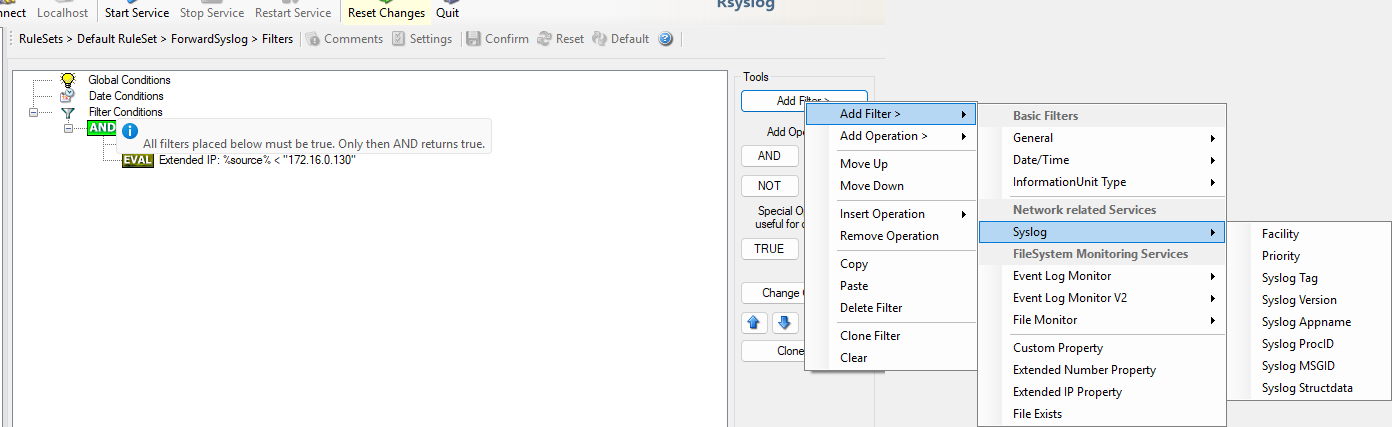Click the Date Conditions calendar icon
Image resolution: width=1392 pixels, height=427 pixels.
coord(68,96)
